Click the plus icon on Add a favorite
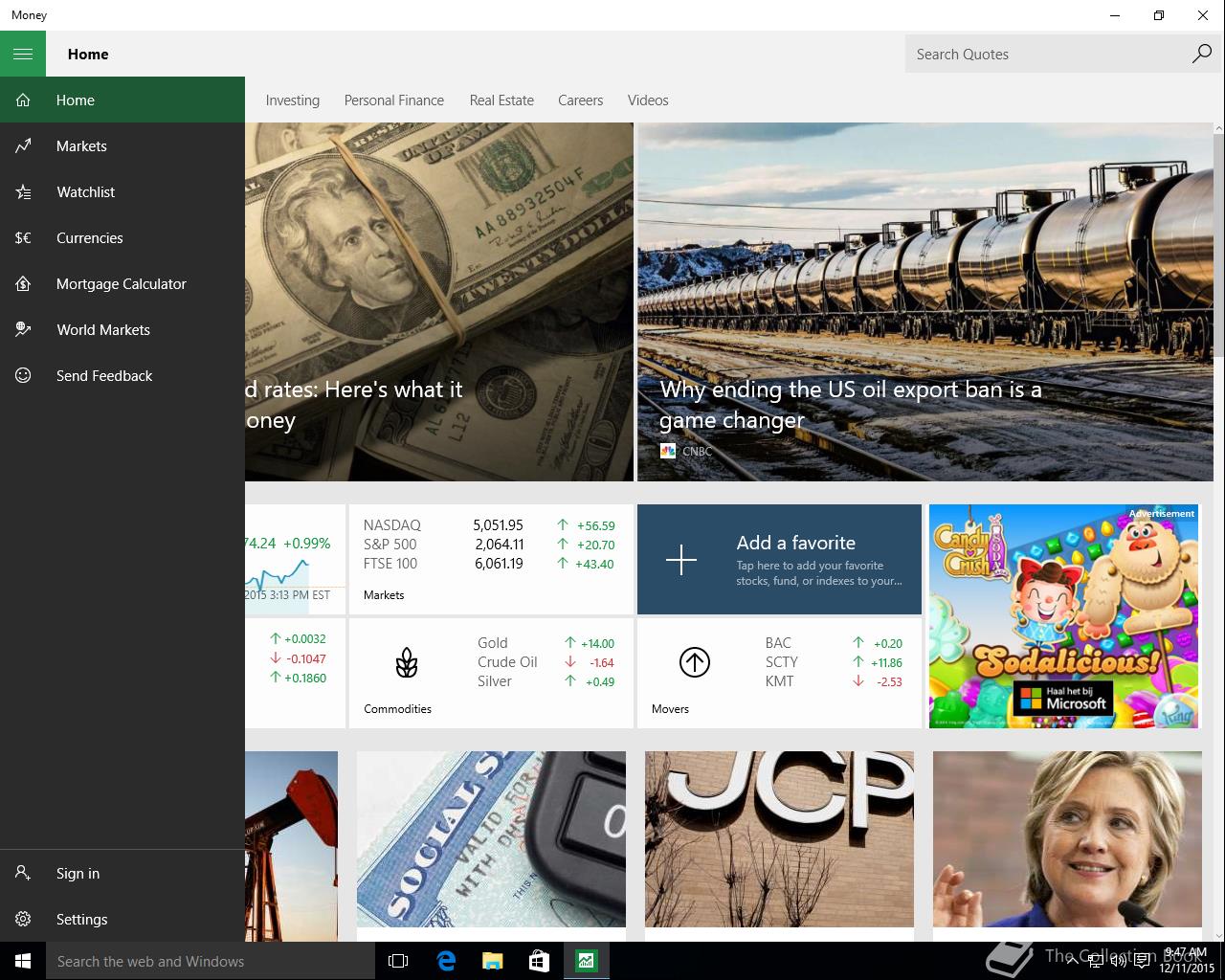The image size is (1225, 980). tap(680, 559)
